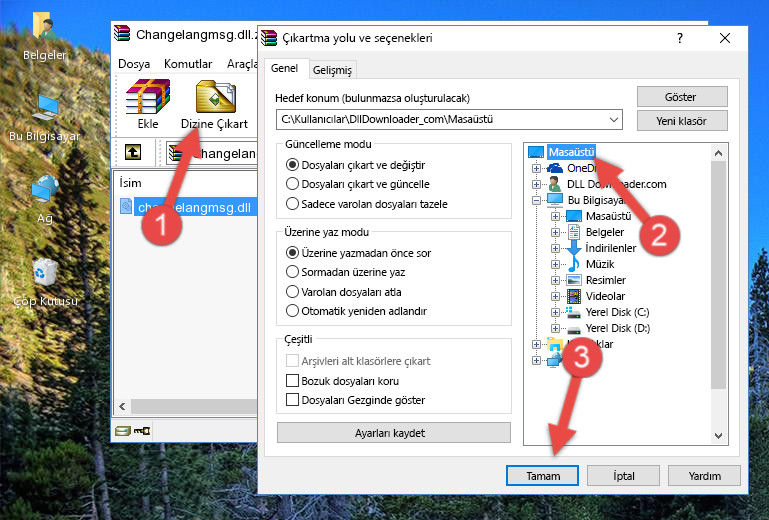Expand the İndirilenler tree node
This screenshot has height=520, width=769.
coord(555,248)
